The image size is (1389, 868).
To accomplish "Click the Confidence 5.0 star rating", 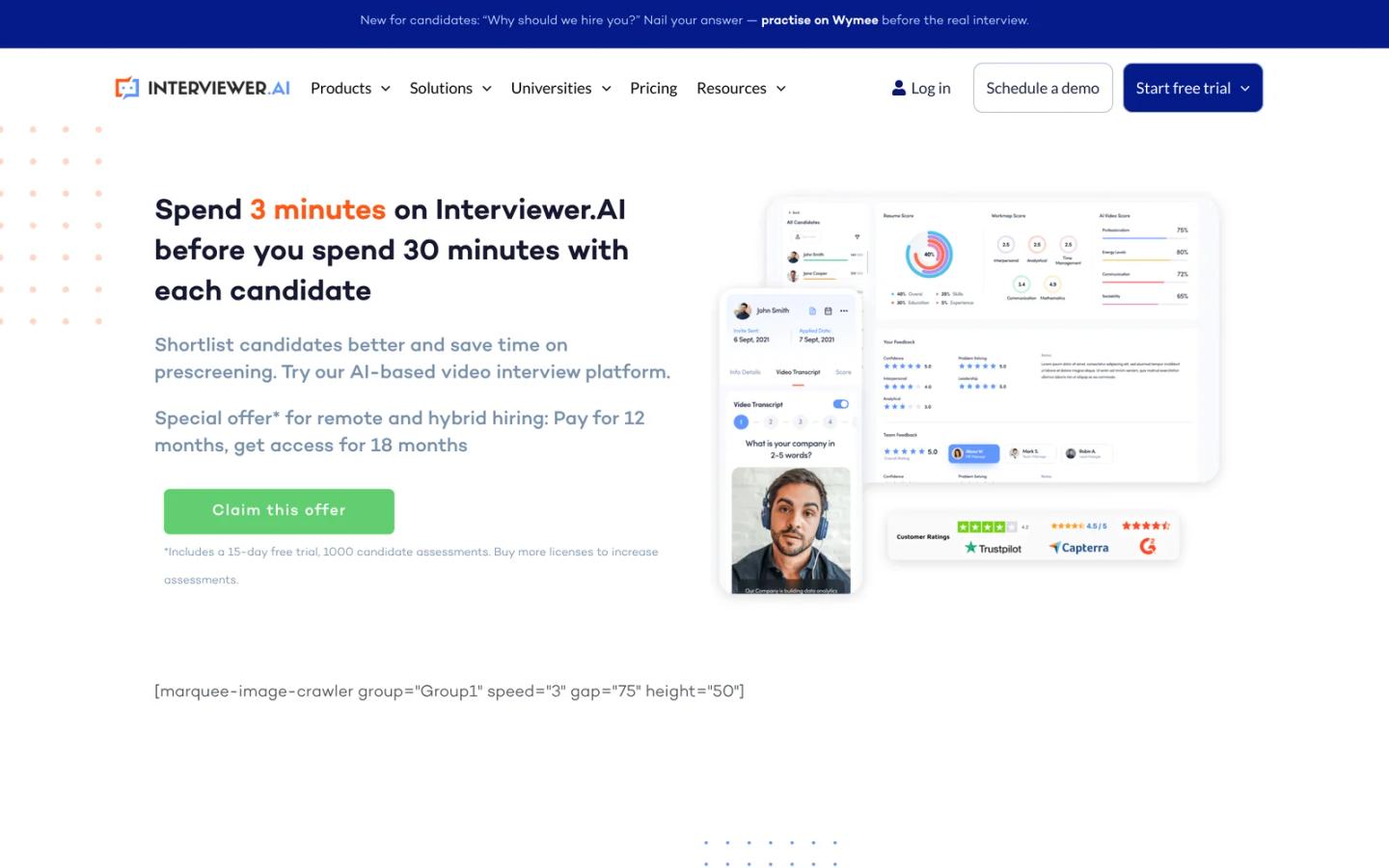I will (x=908, y=366).
